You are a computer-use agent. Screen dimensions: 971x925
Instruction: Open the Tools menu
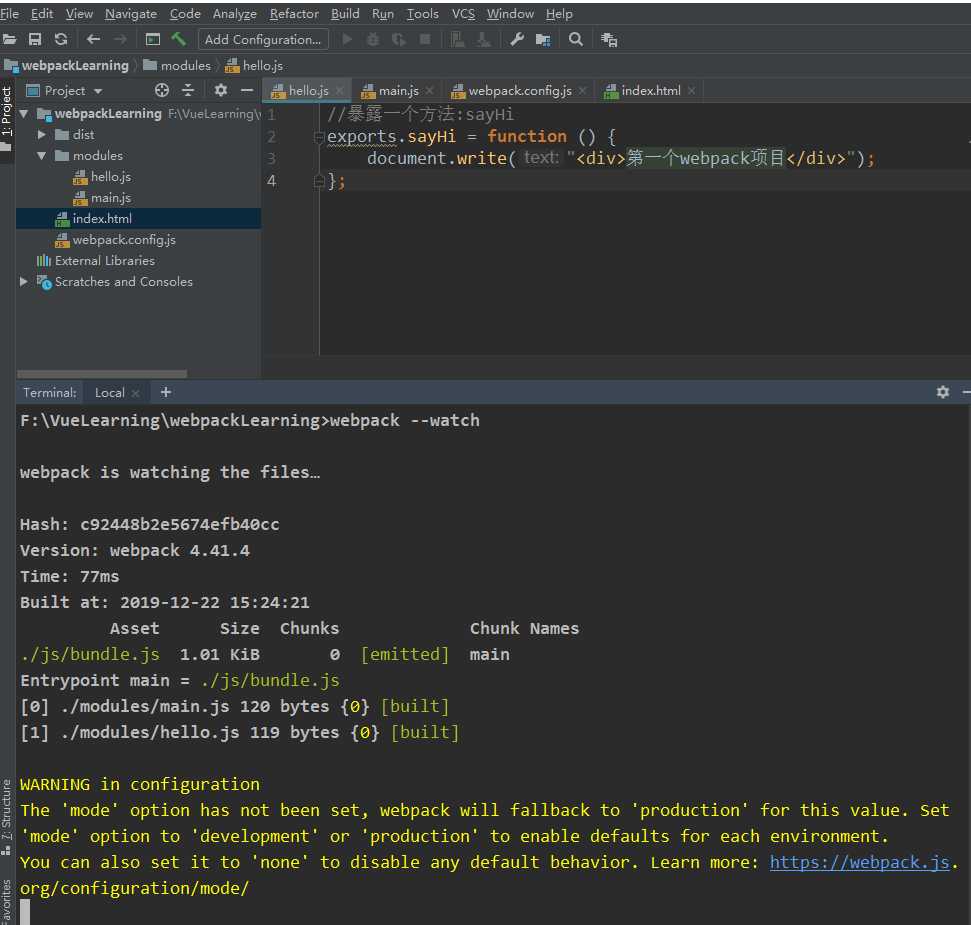point(422,14)
